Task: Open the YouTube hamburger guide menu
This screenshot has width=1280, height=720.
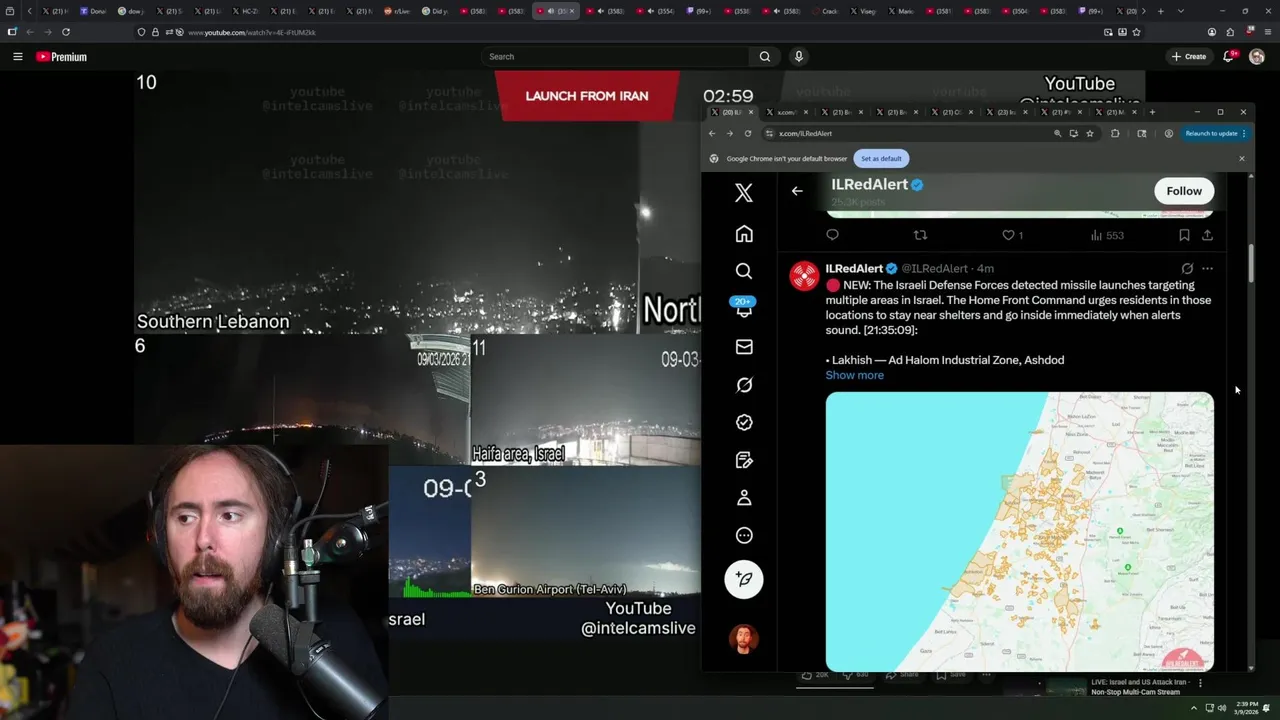Action: 17,57
